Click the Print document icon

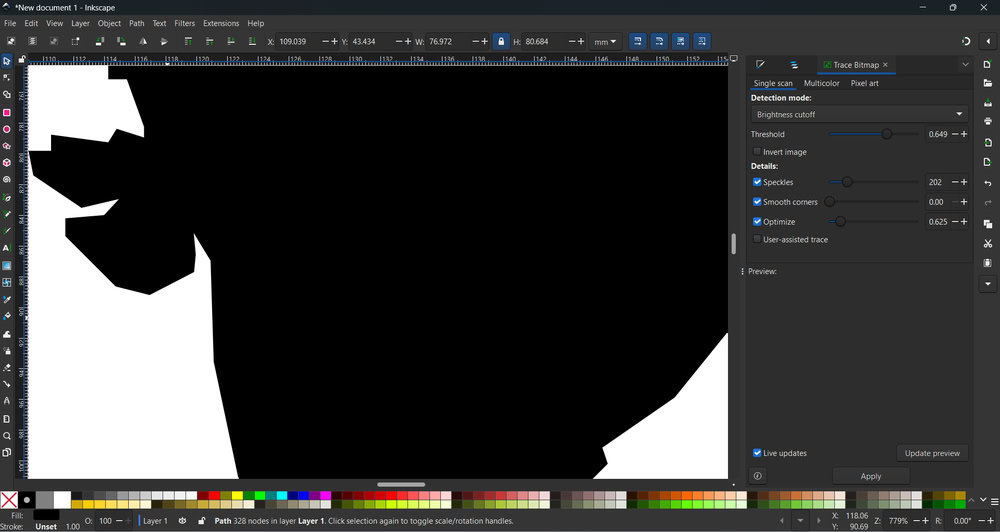click(988, 121)
